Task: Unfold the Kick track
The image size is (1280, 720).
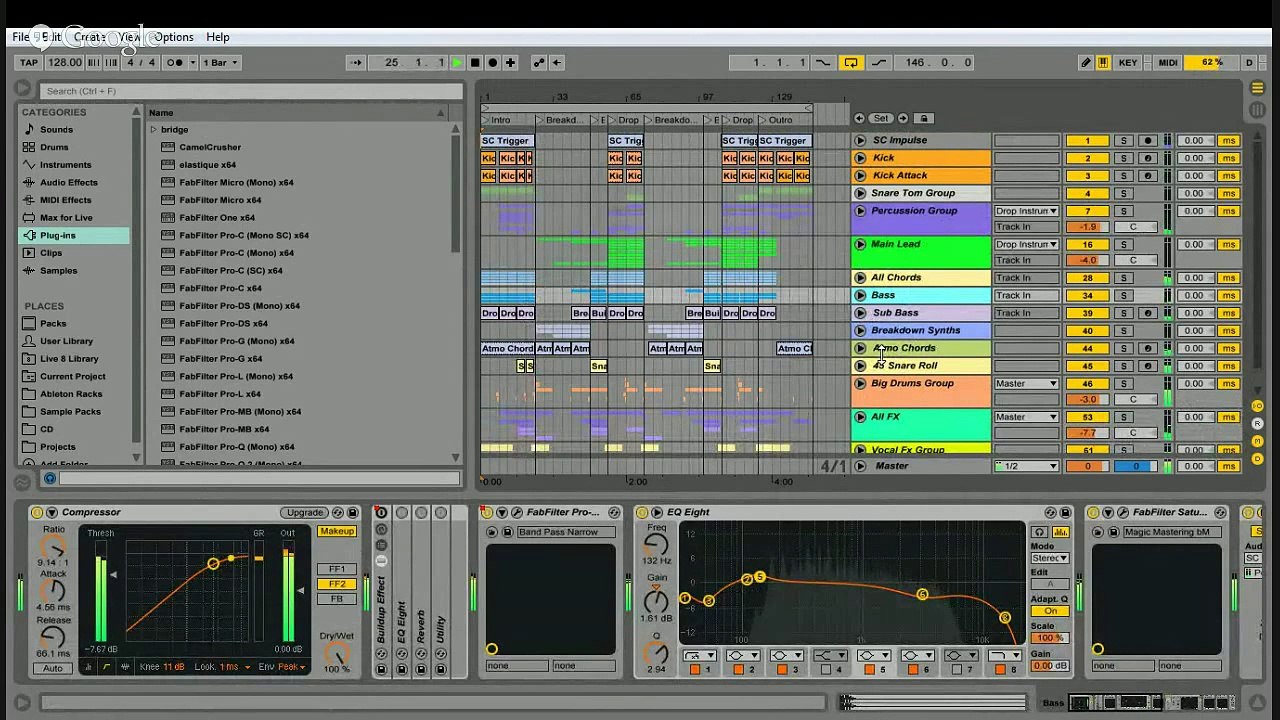Action: coord(860,158)
